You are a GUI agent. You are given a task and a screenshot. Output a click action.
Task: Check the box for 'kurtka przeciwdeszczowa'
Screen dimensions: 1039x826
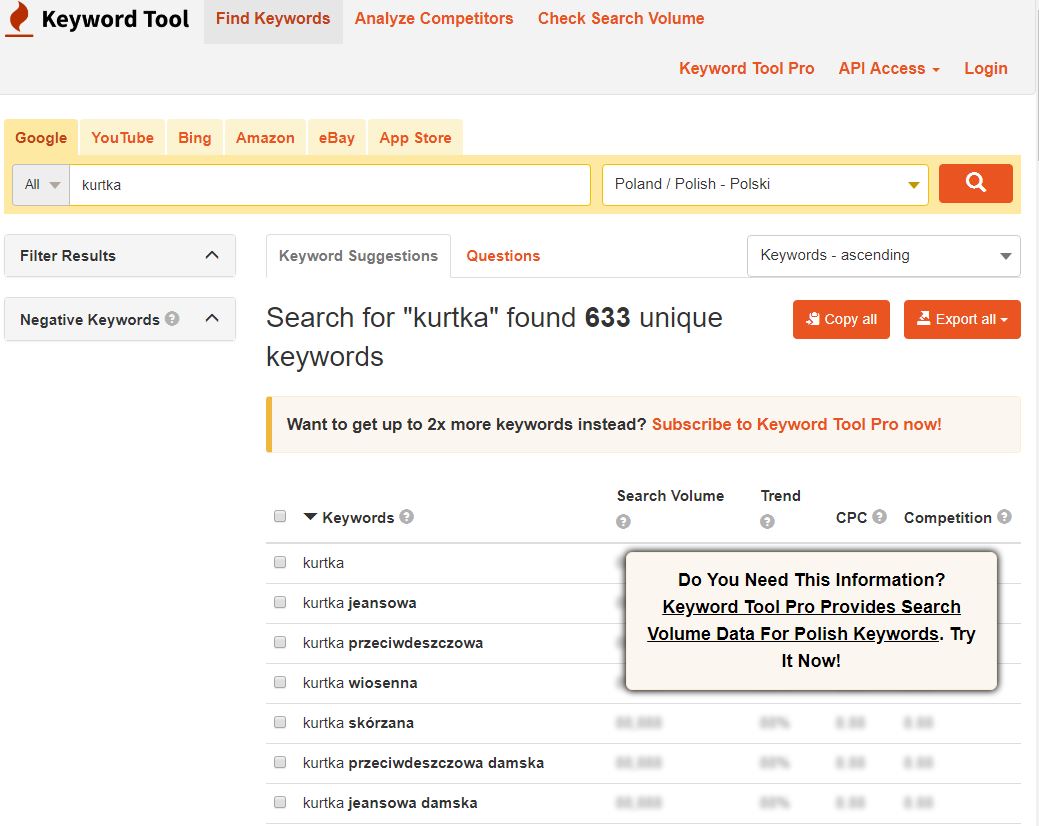[280, 642]
